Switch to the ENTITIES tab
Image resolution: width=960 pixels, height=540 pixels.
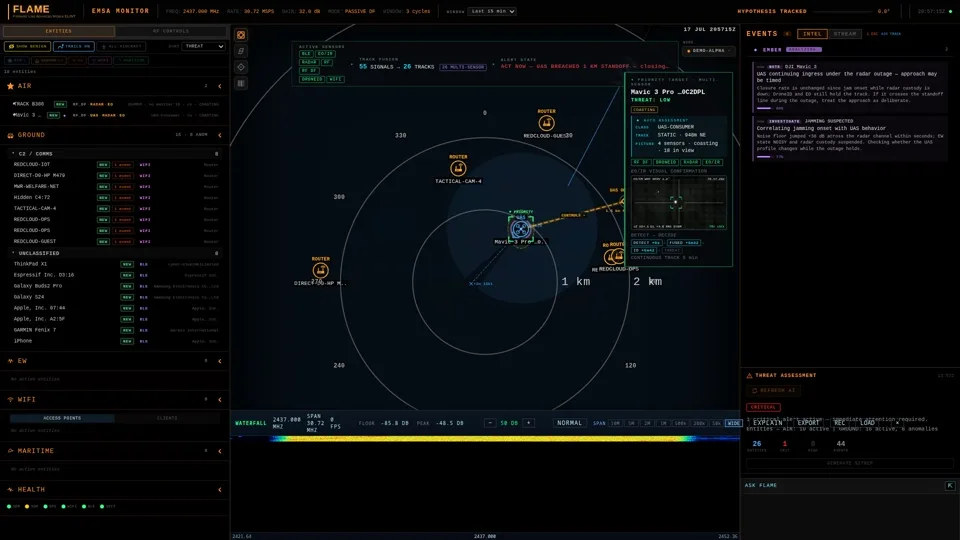(x=59, y=31)
